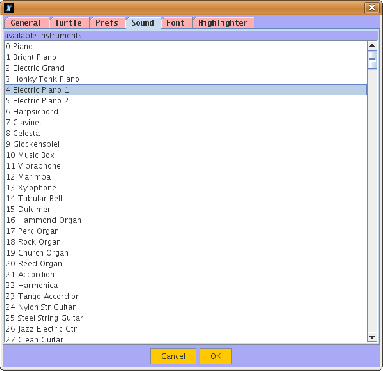The width and height of the screenshot is (383, 371).
Task: Choose 23 Tango Accordion from list
Action: (x=186, y=296)
